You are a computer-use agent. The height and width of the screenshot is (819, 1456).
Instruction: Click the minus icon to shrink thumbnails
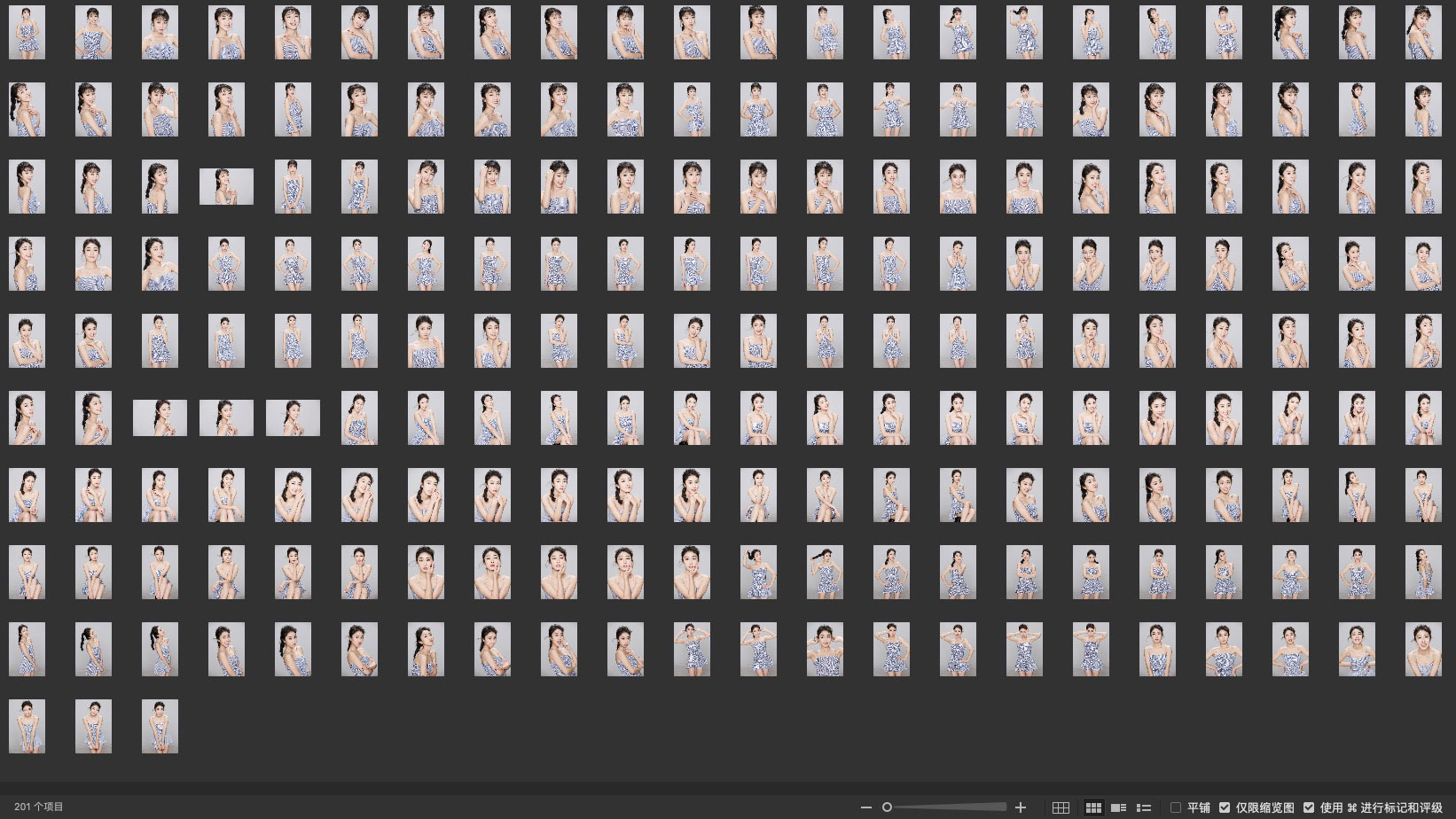pos(866,807)
